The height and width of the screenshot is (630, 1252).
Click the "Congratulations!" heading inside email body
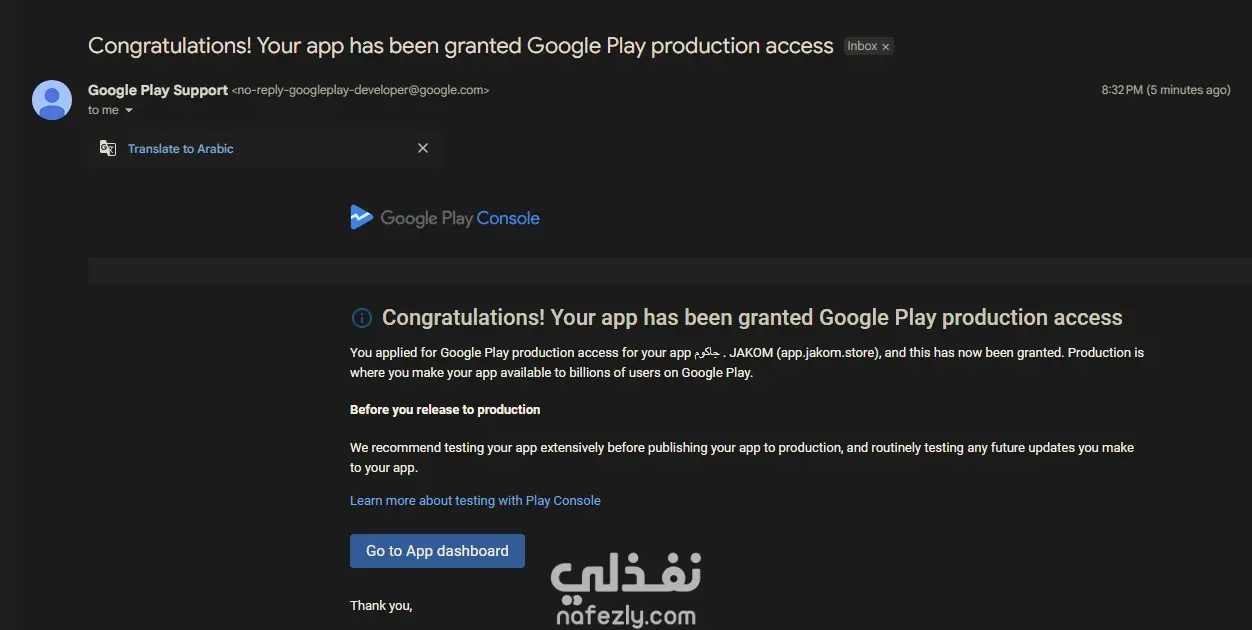coord(752,318)
